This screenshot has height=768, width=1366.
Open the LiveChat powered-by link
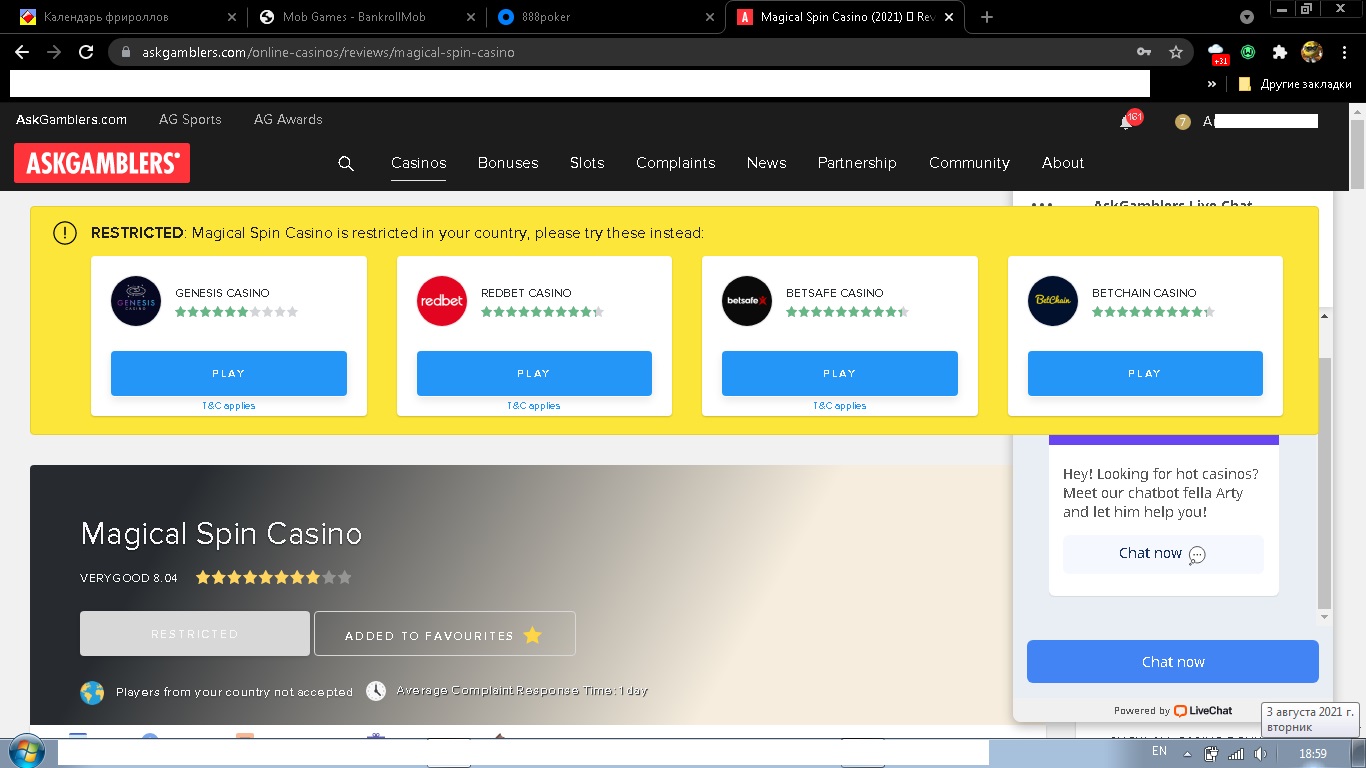(1203, 711)
